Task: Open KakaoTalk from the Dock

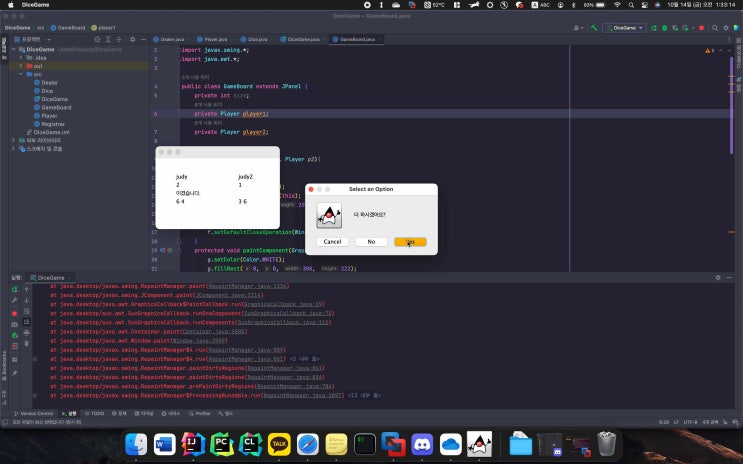Action: (x=278, y=443)
